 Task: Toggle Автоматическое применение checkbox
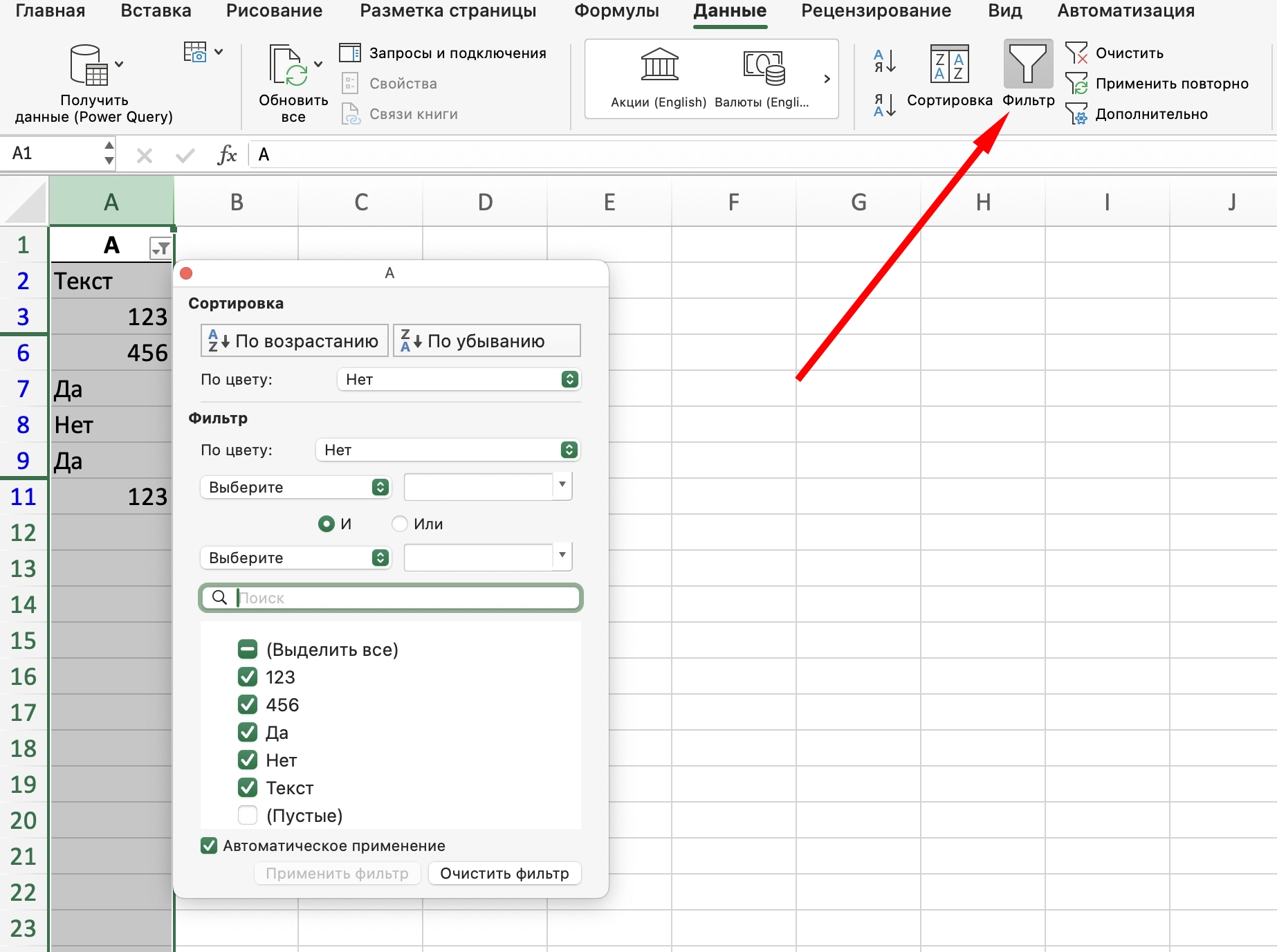pyautogui.click(x=209, y=845)
